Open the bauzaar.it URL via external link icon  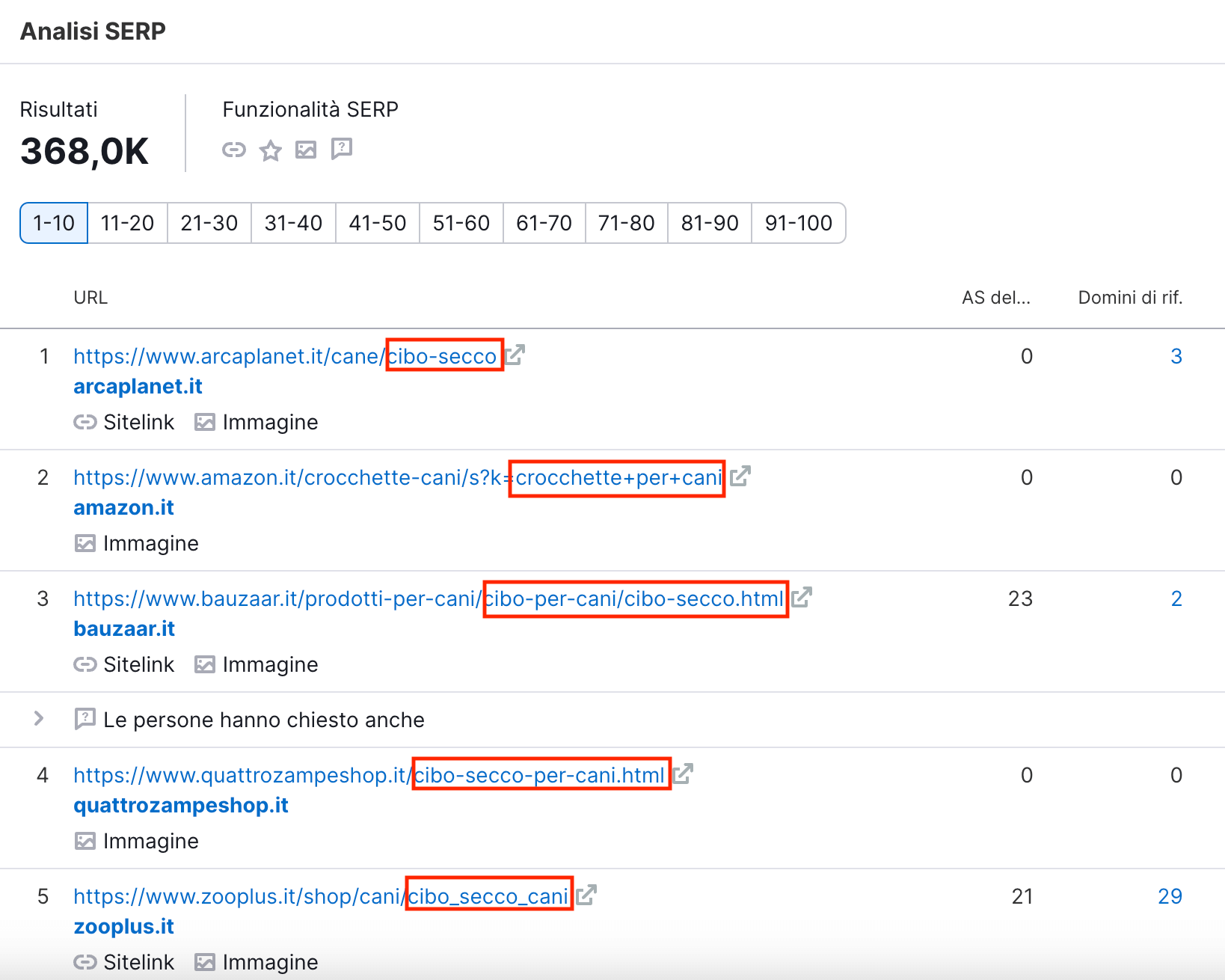(803, 598)
